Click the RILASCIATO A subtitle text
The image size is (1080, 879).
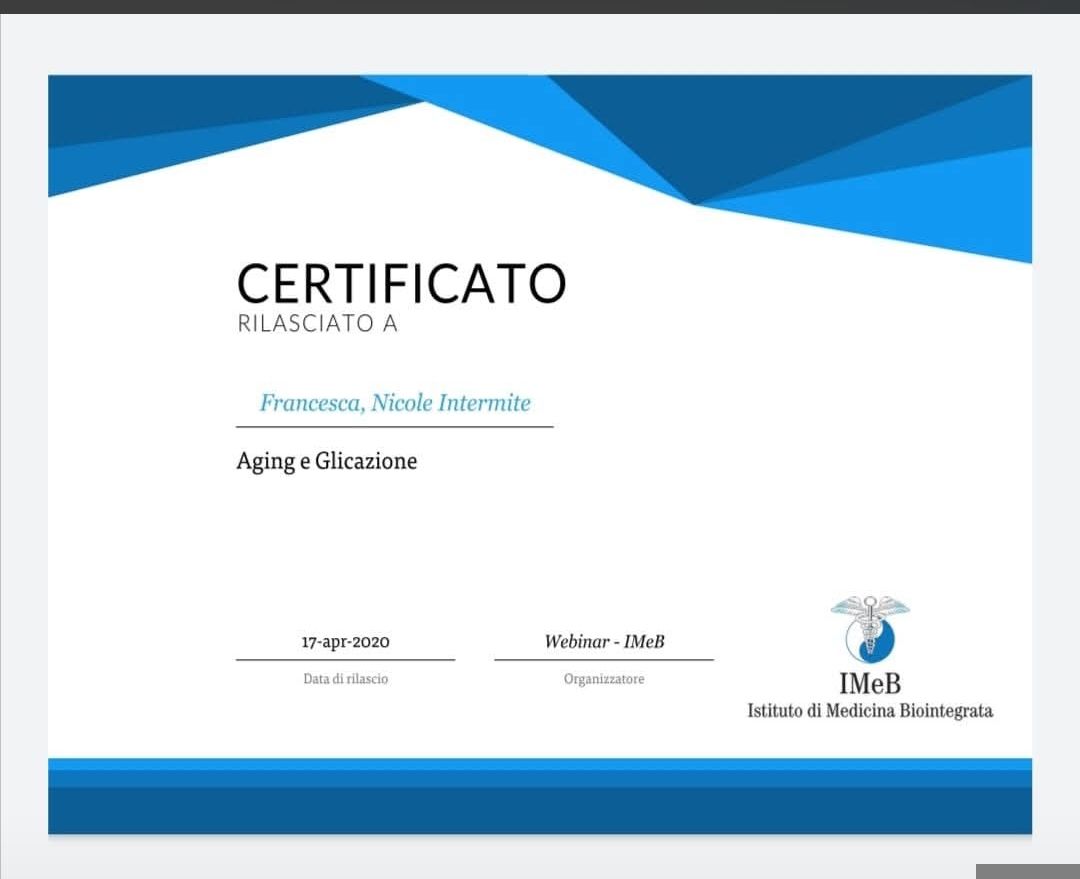(317, 325)
